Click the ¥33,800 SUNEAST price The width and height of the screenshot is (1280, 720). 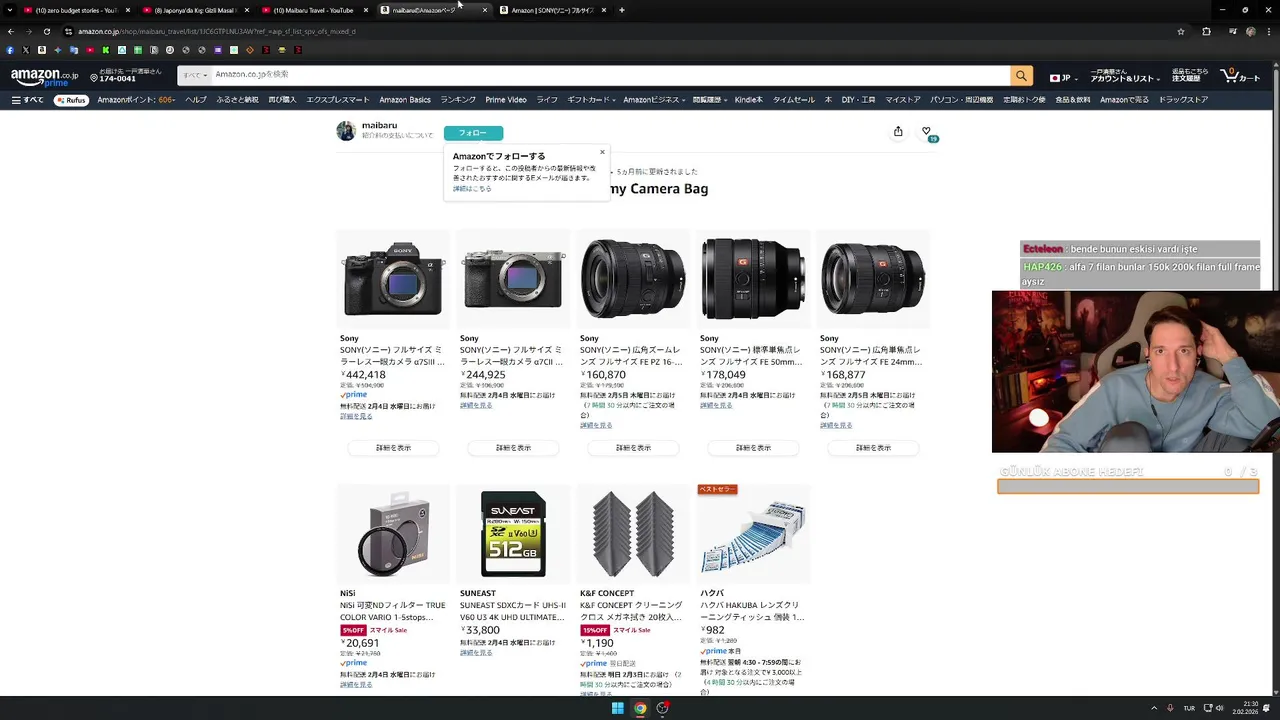(480, 630)
